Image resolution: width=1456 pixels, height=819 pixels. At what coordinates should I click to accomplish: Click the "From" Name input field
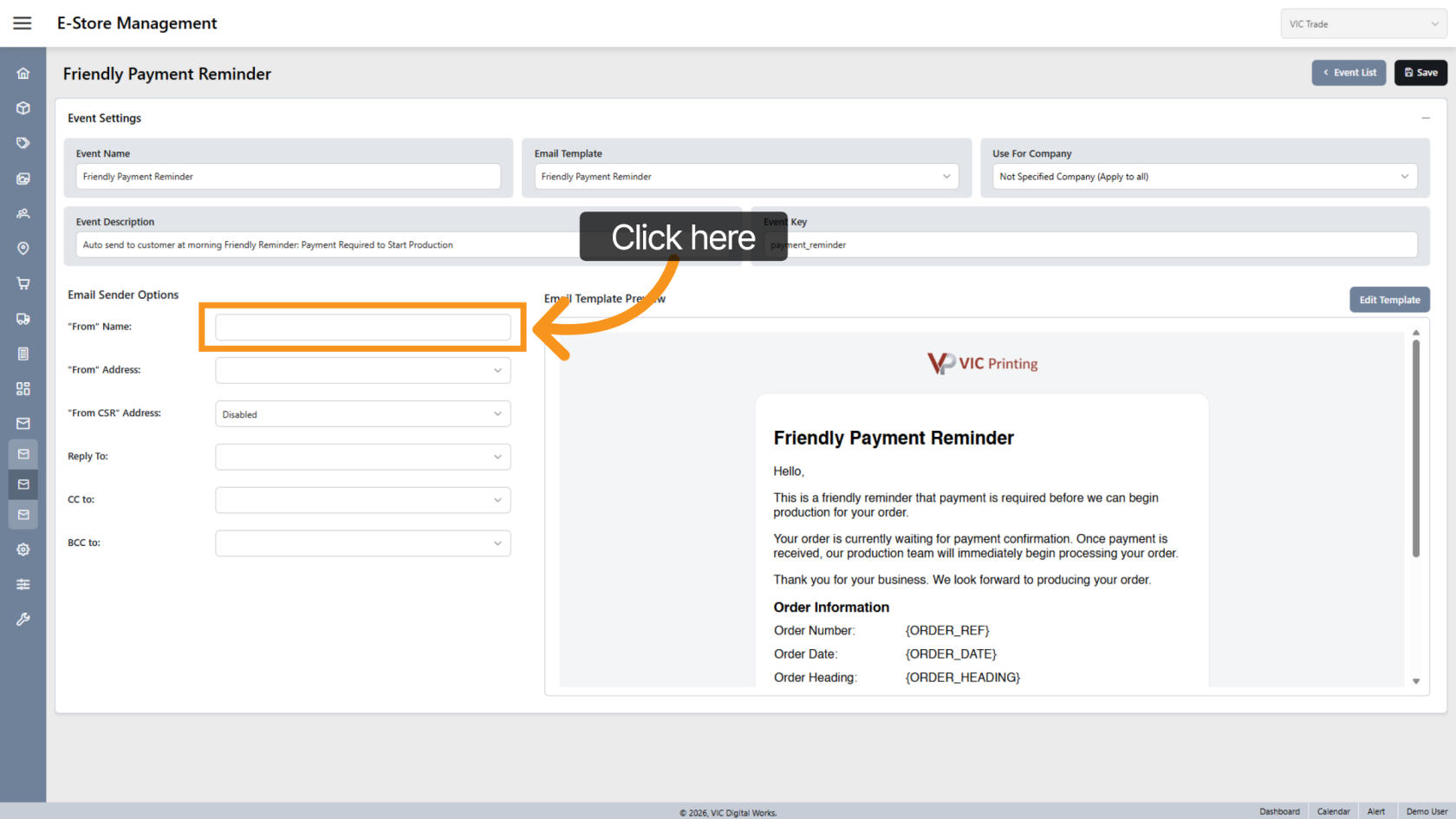tap(362, 327)
